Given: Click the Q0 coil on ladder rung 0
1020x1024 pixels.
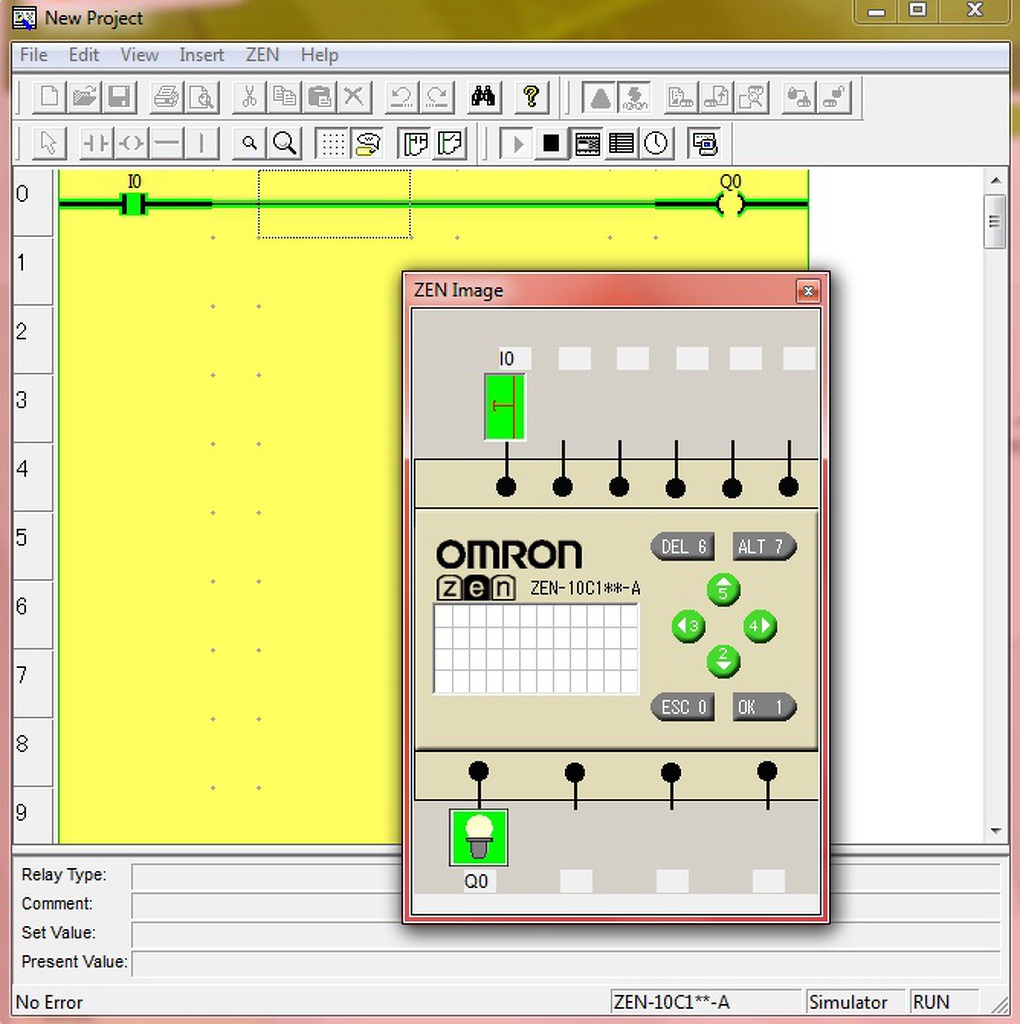Looking at the screenshot, I should pyautogui.click(x=730, y=204).
